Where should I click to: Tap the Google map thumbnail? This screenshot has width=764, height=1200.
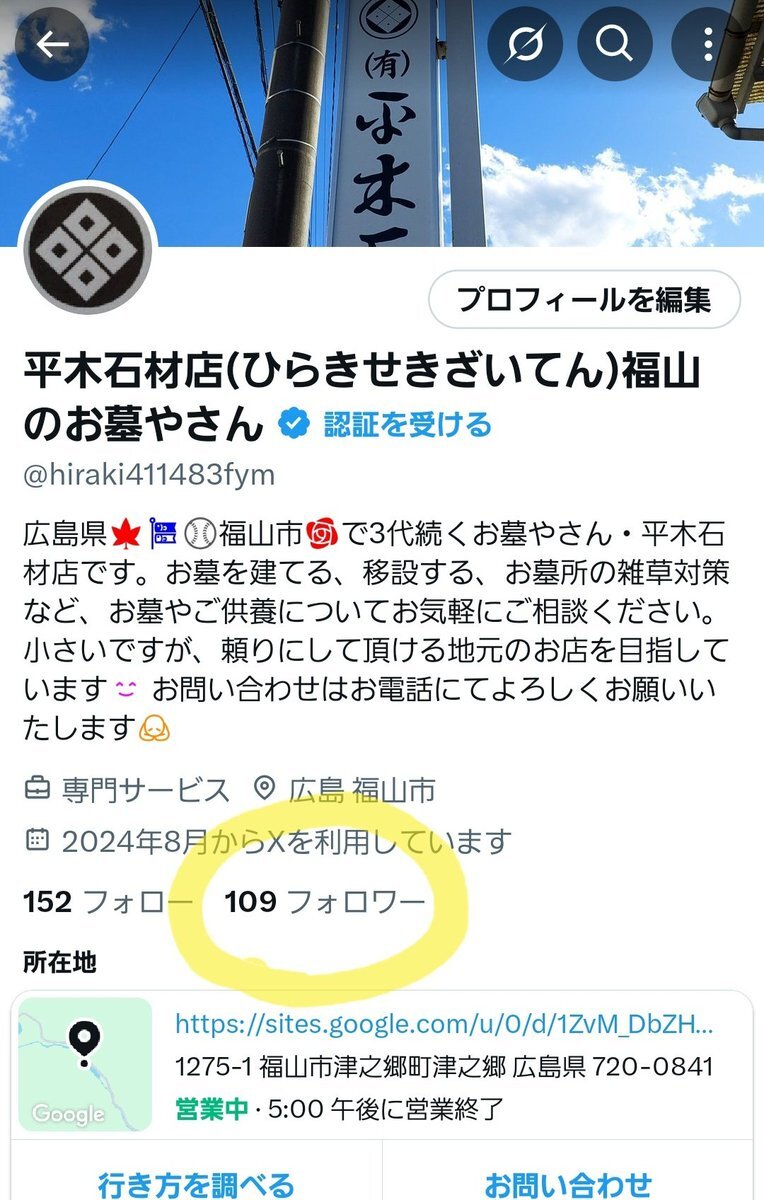click(85, 1064)
